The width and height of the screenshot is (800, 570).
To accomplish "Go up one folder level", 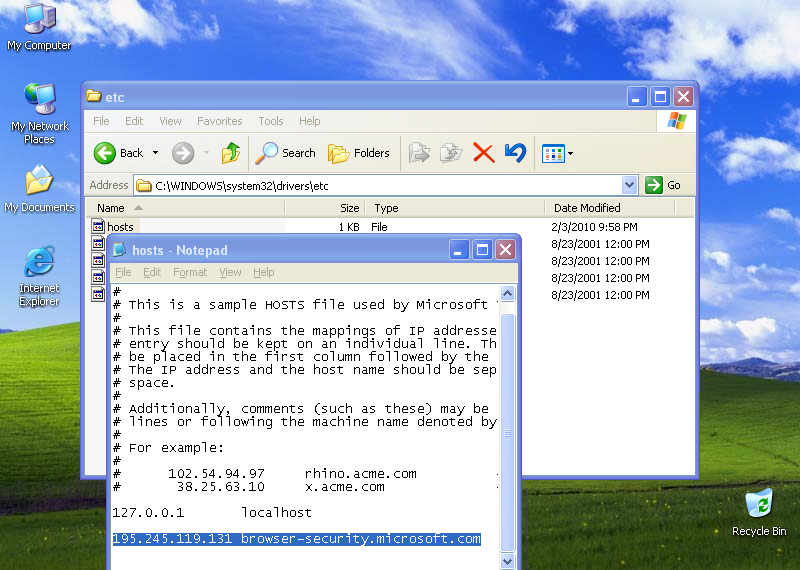I will [x=231, y=153].
